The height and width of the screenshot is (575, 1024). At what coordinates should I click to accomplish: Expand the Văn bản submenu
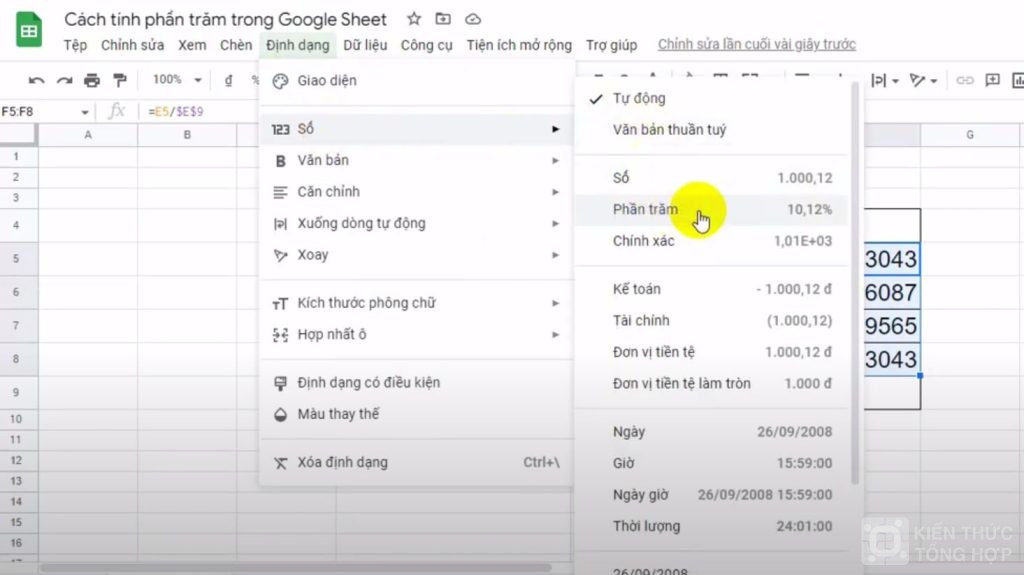pyautogui.click(x=555, y=160)
